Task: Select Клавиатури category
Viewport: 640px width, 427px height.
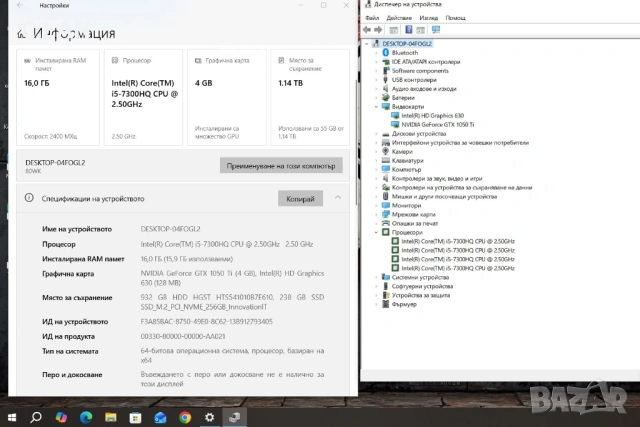Action: 407,160
